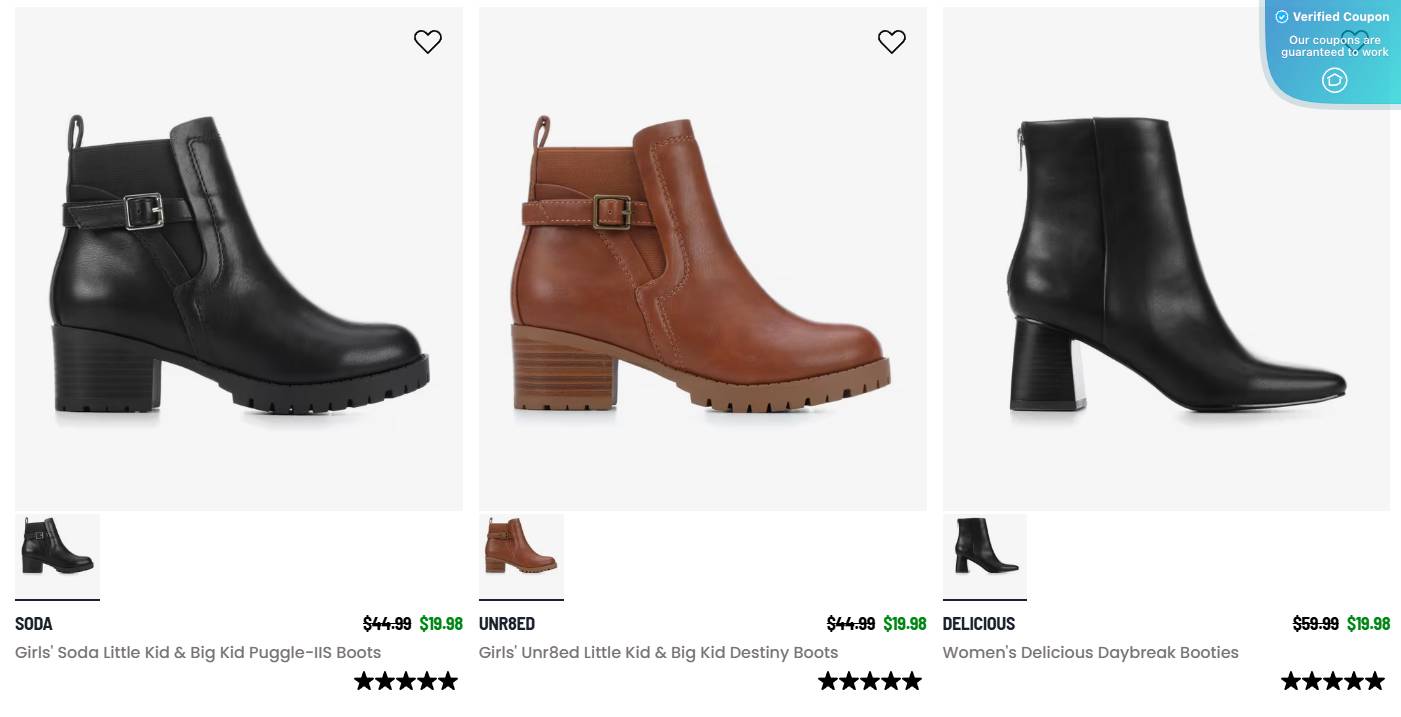Screen dimensions: 1401x717
Task: View star rating for Delicious Daybreak Booties
Action: 1333,682
